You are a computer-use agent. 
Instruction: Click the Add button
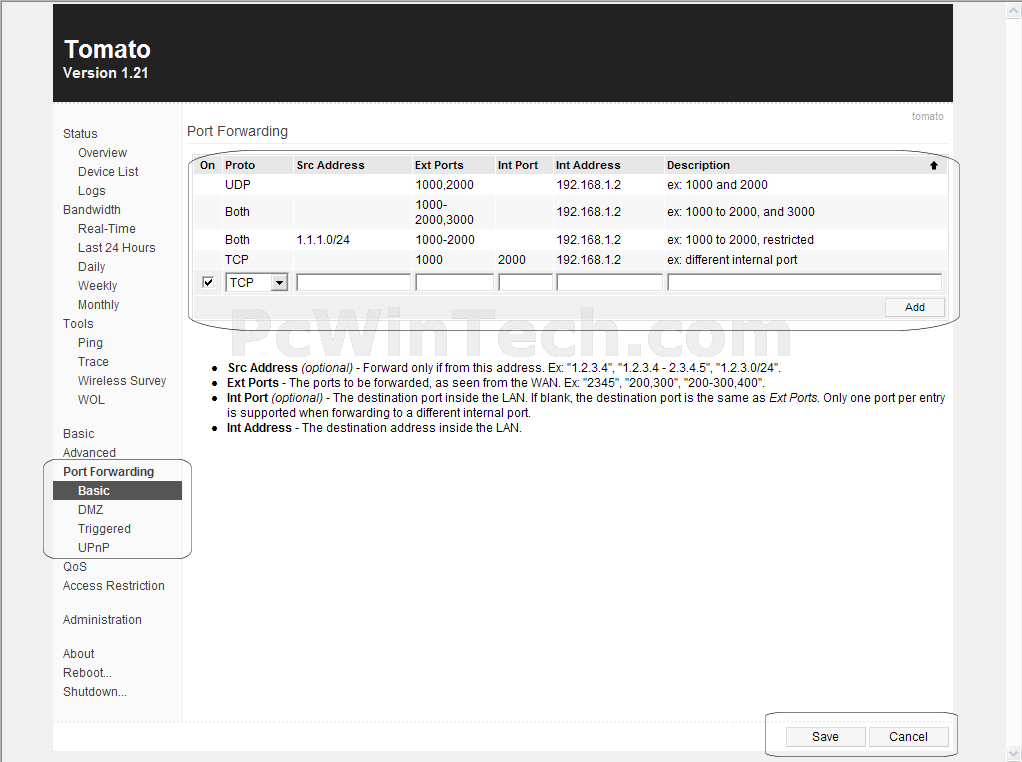[x=914, y=307]
